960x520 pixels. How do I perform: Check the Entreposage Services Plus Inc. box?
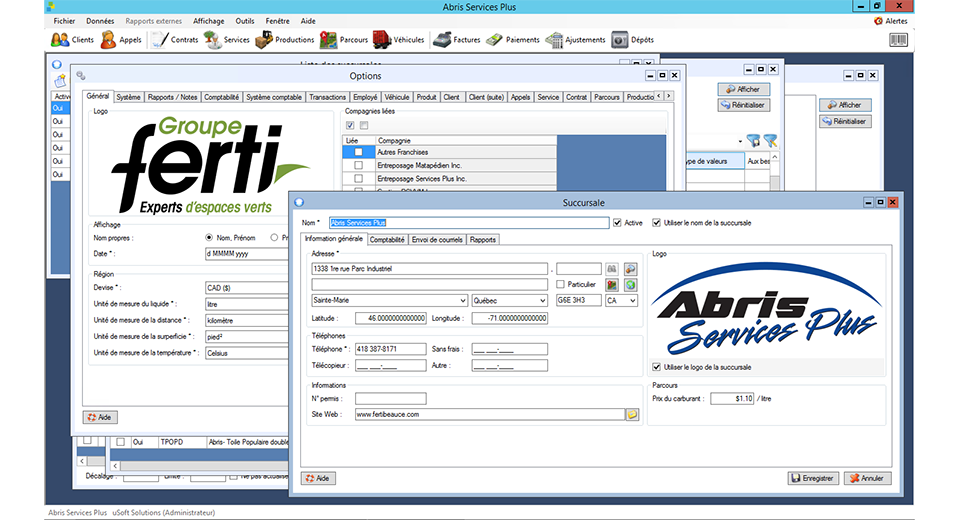point(359,179)
